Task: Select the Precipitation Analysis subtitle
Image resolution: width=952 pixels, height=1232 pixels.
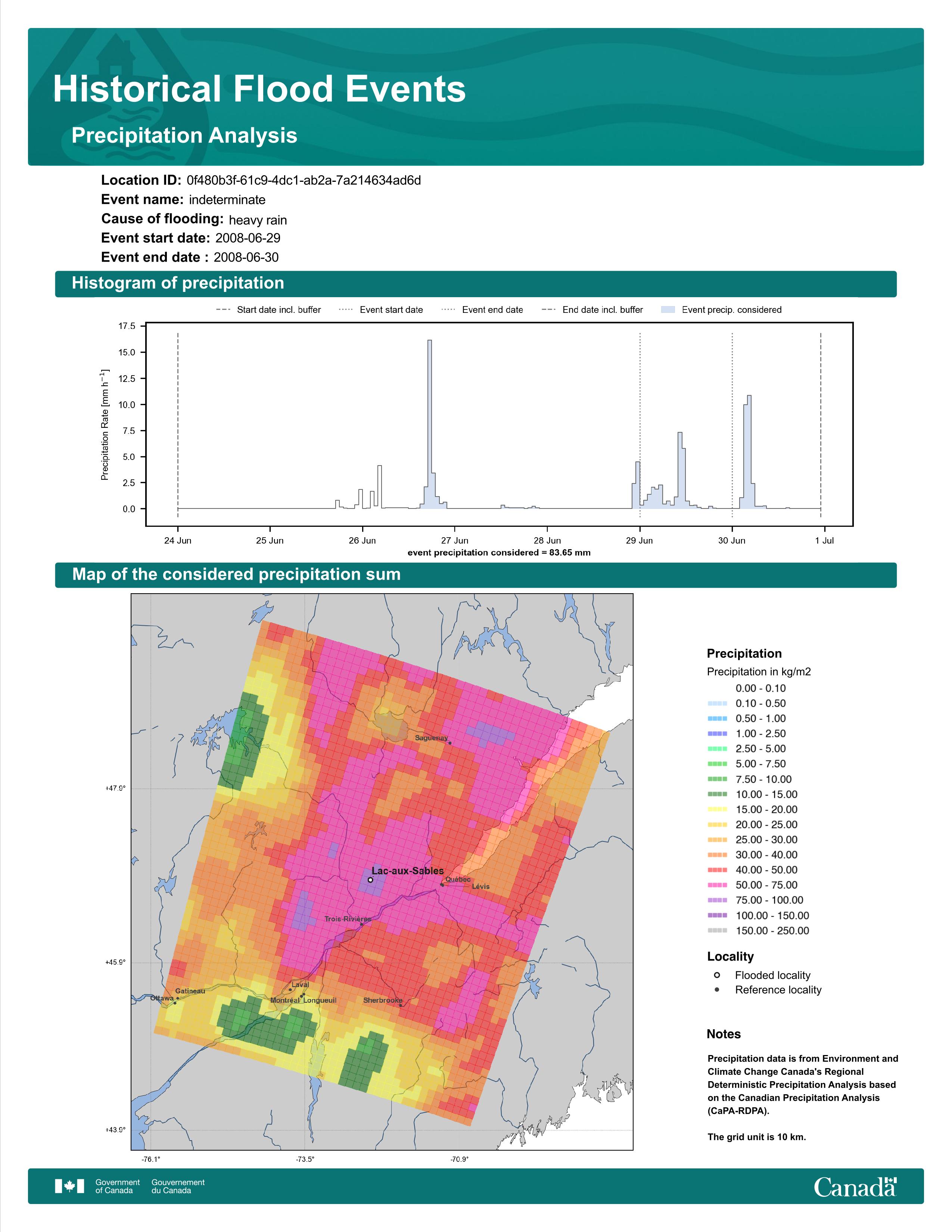Action: 184,136
